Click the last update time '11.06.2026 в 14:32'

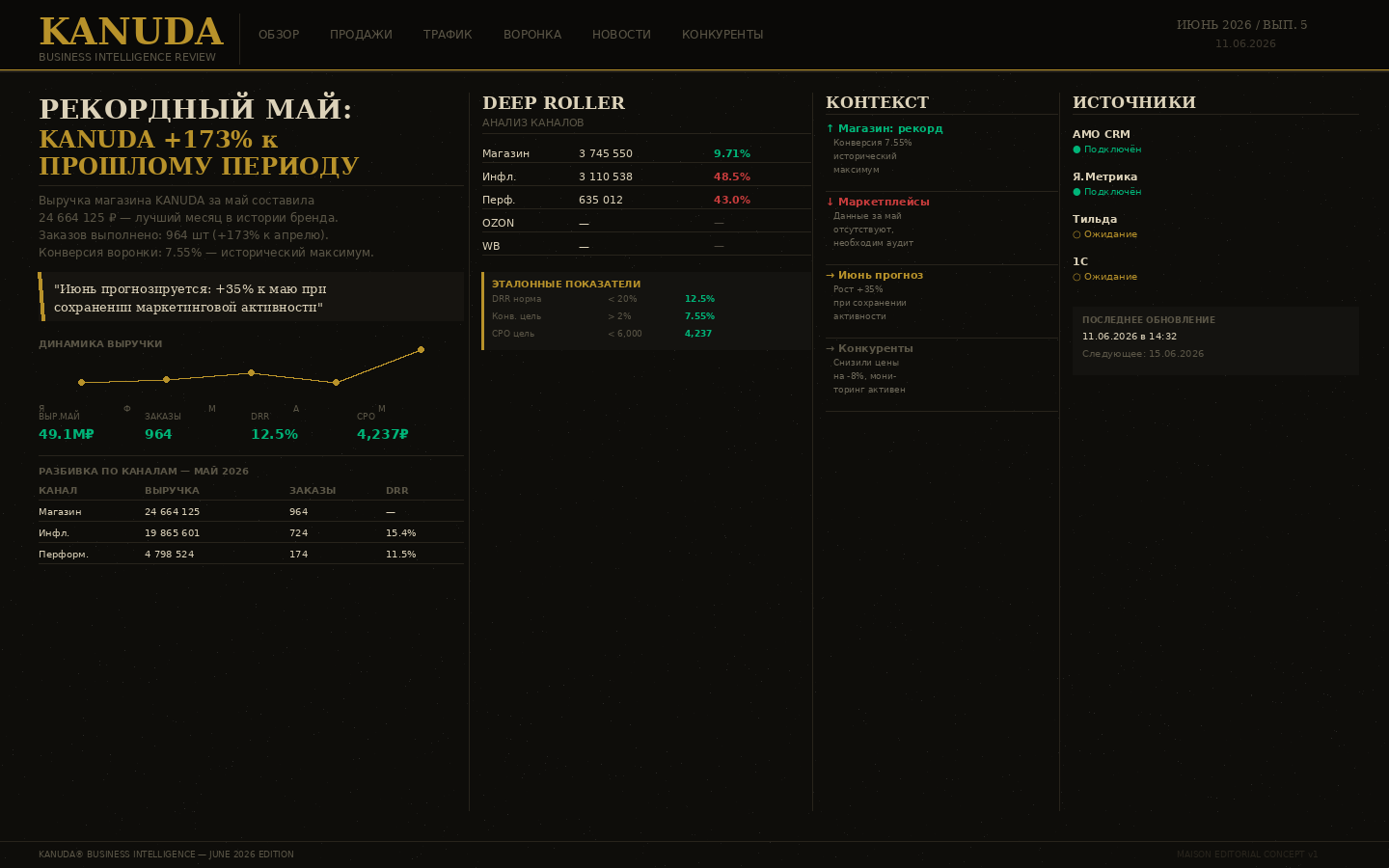pos(1130,337)
